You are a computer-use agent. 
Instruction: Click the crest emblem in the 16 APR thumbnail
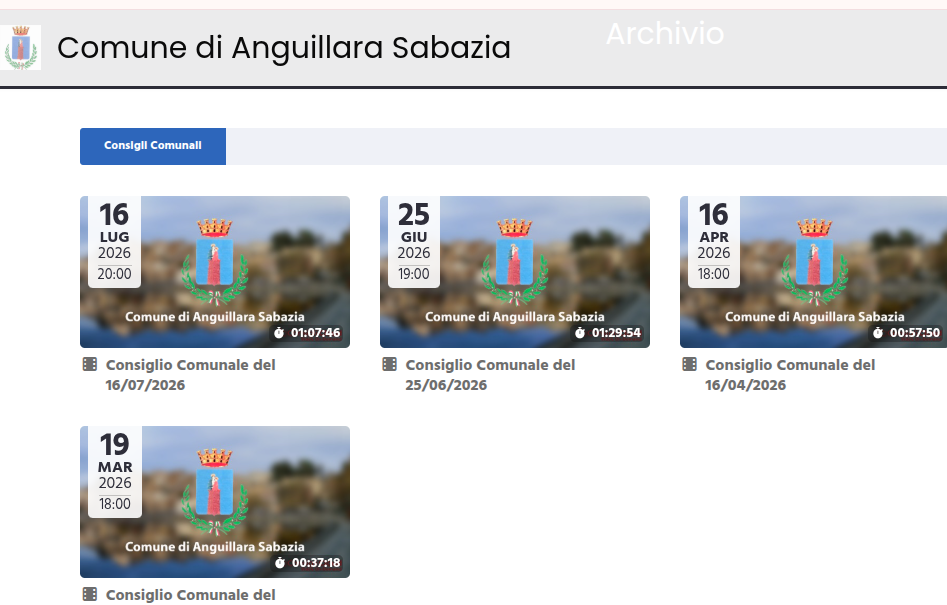pos(814,261)
